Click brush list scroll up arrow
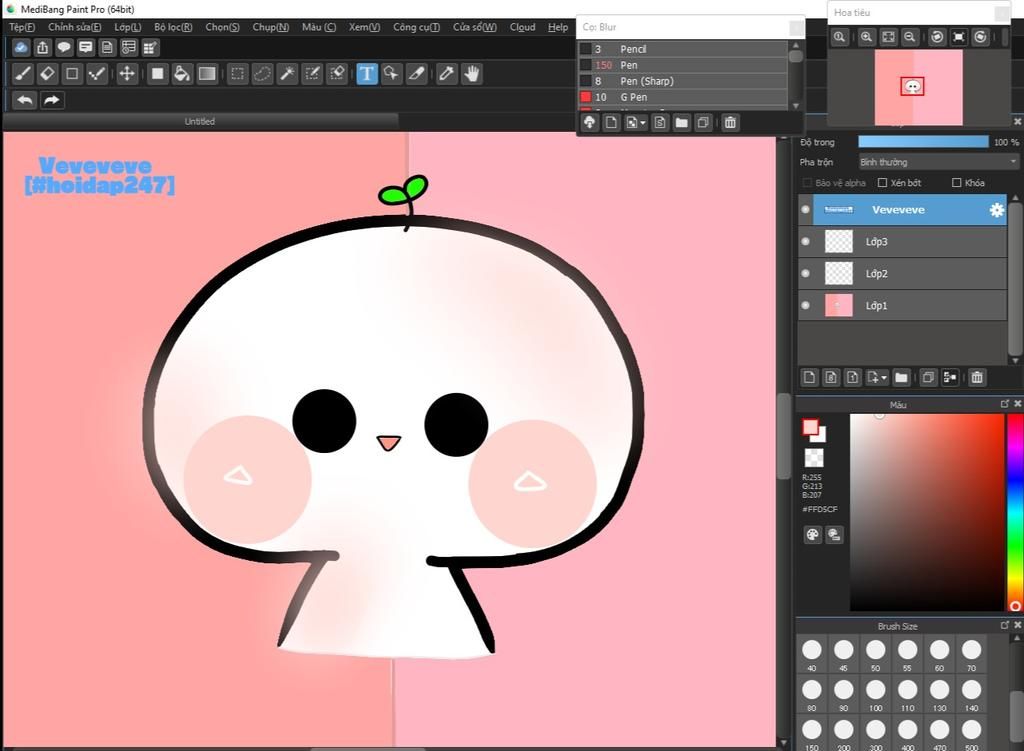 tap(795, 45)
